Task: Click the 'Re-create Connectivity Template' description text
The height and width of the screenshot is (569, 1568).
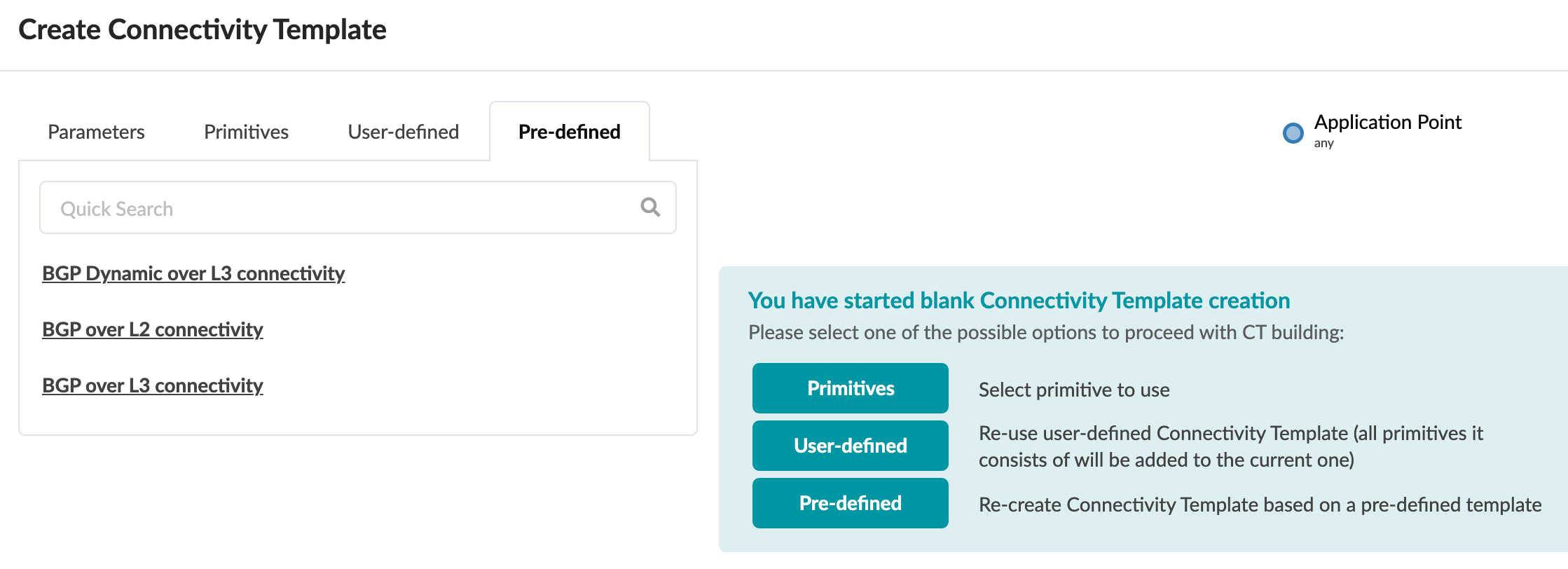Action: 1260,505
